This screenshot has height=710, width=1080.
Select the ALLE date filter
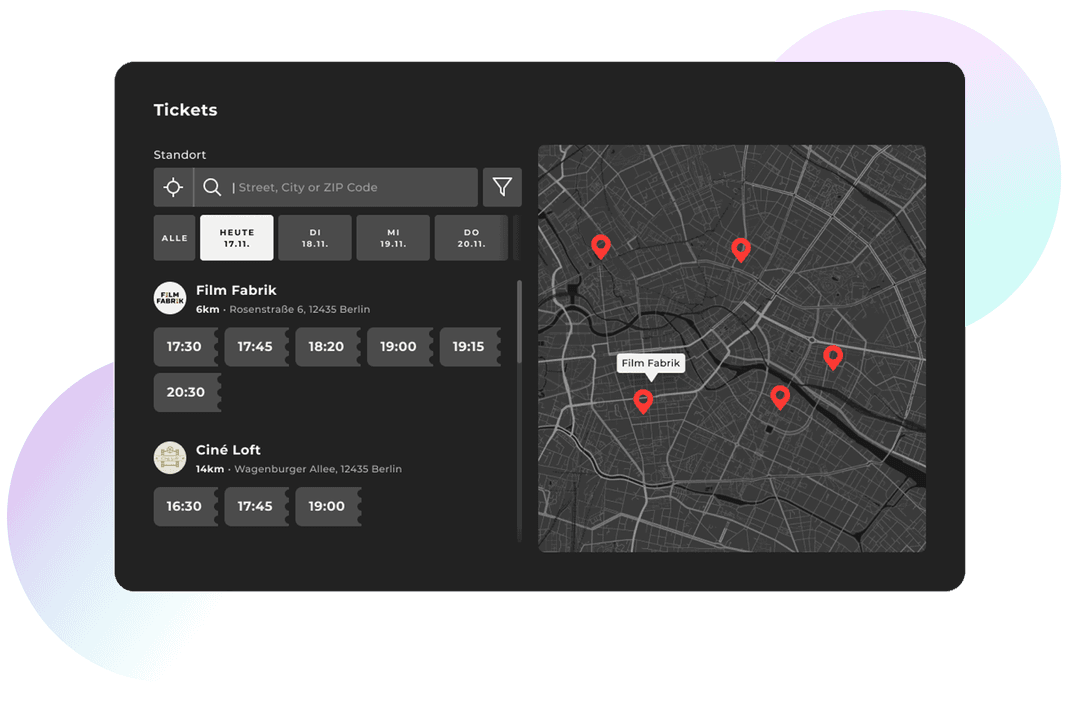pos(174,237)
